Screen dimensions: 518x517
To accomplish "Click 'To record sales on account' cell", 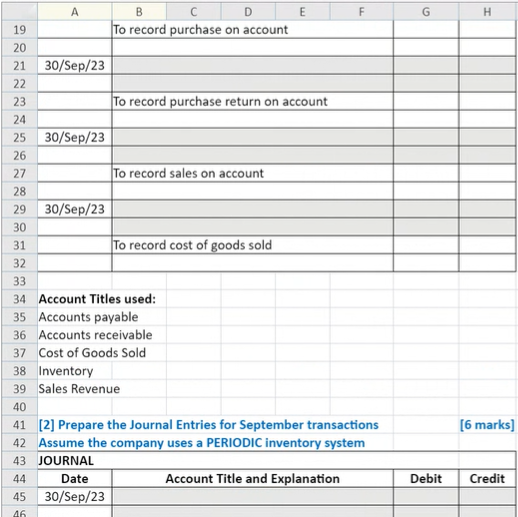I will pyautogui.click(x=252, y=173).
